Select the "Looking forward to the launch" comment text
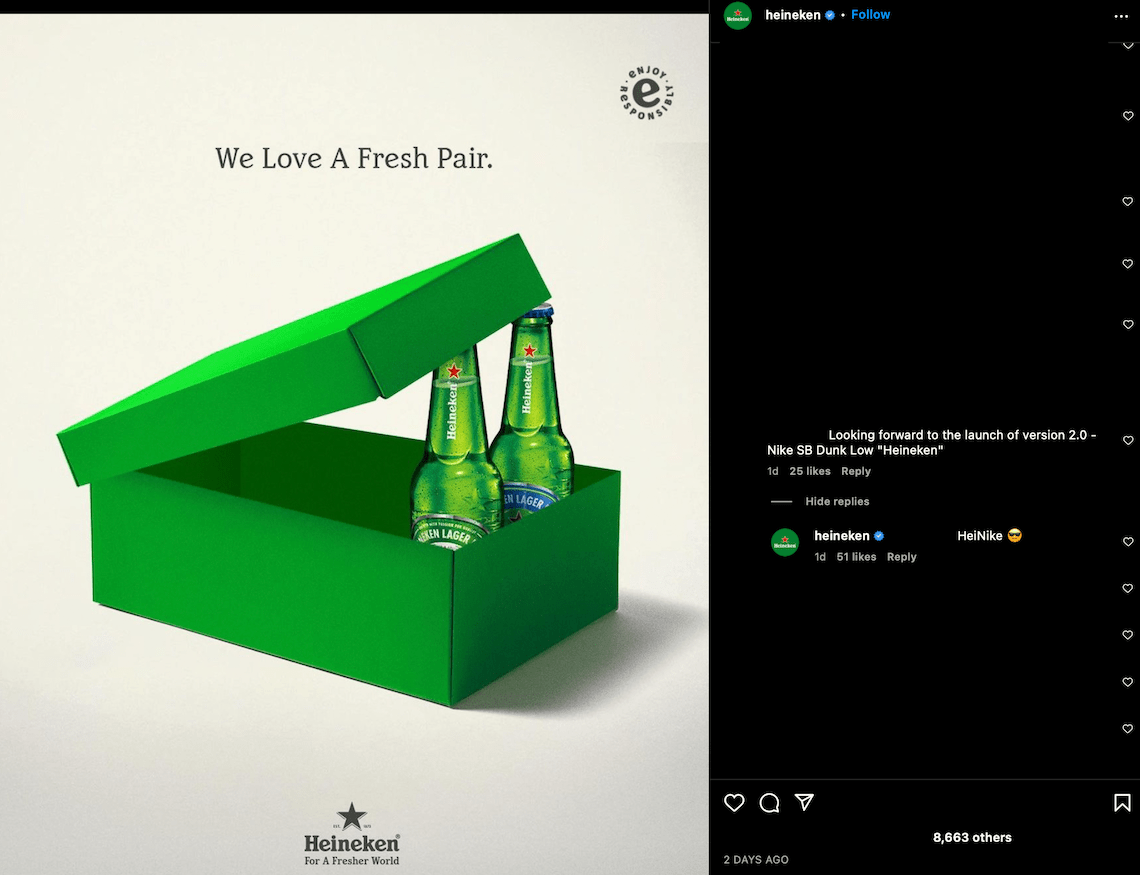Screen dimensions: 1140x875 pyautogui.click(x=931, y=443)
